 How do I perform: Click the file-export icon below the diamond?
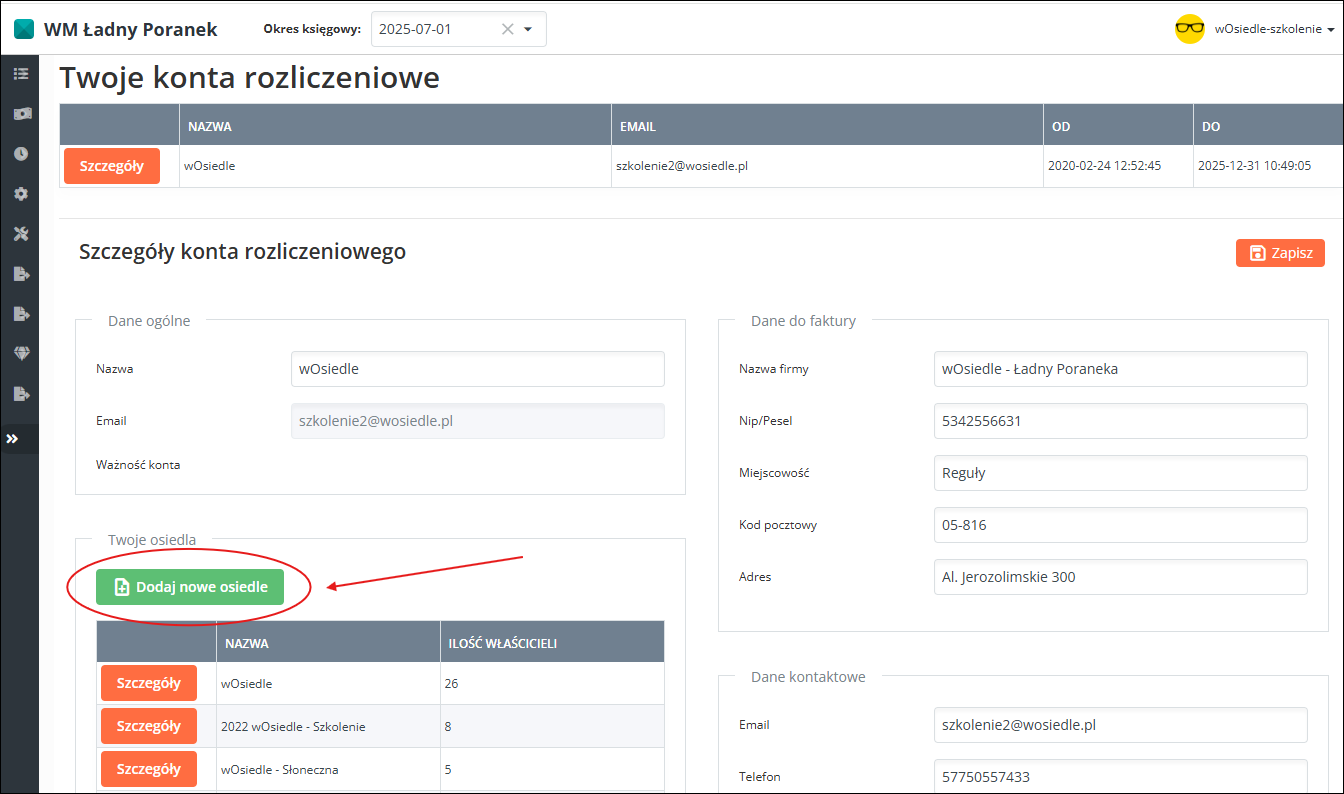pyautogui.click(x=20, y=394)
